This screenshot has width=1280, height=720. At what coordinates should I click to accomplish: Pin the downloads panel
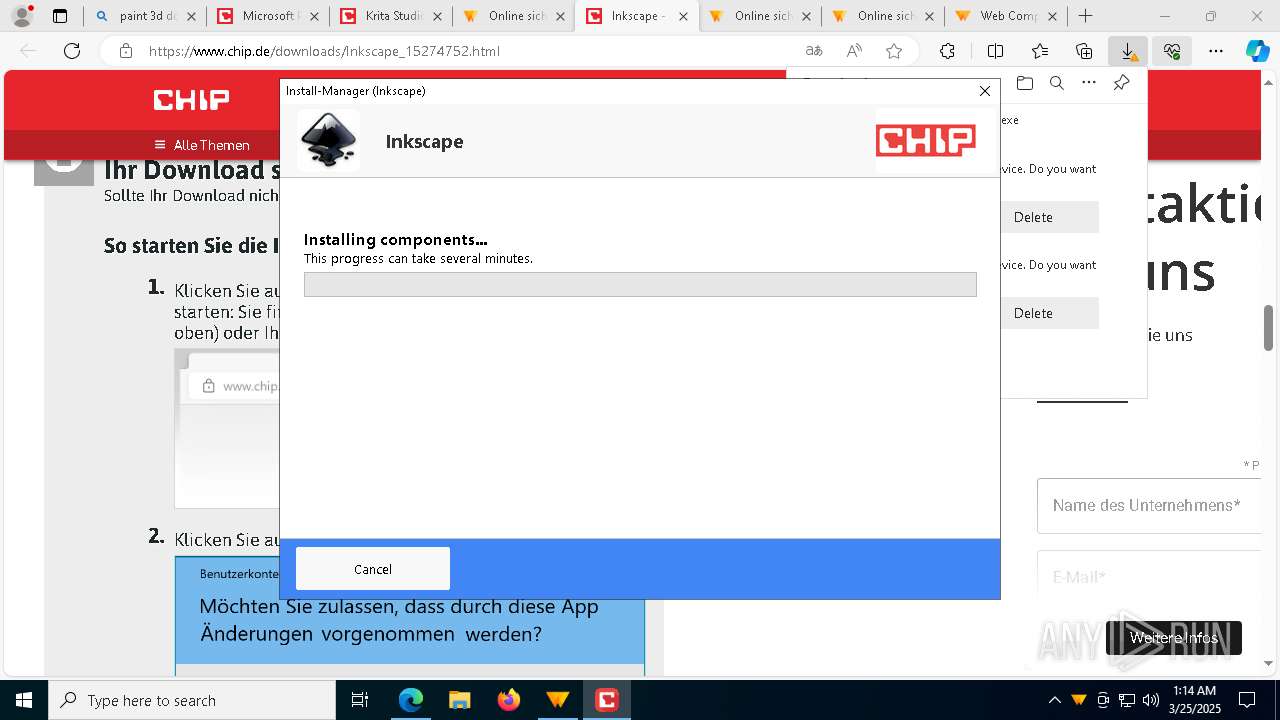[1121, 83]
